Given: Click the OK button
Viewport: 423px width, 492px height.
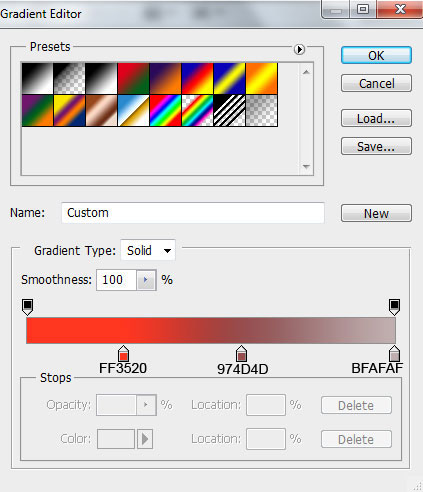Looking at the screenshot, I should 376,55.
